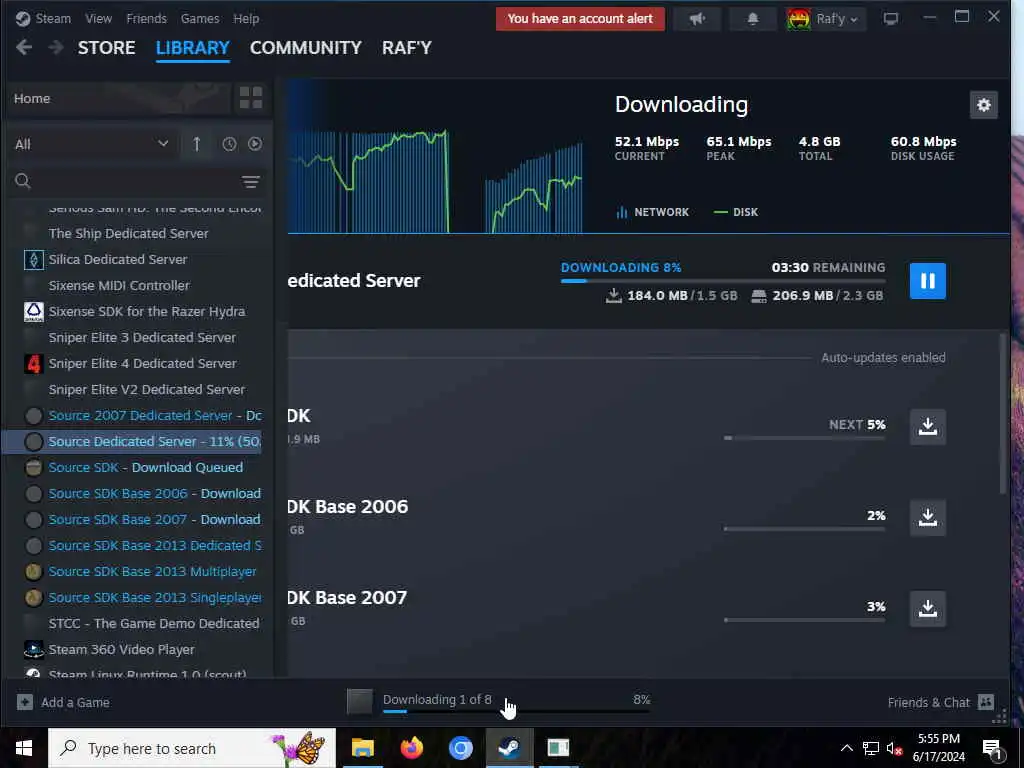Image resolution: width=1024 pixels, height=768 pixels.
Task: Start the DK Base 2006 download now
Action: tap(927, 517)
